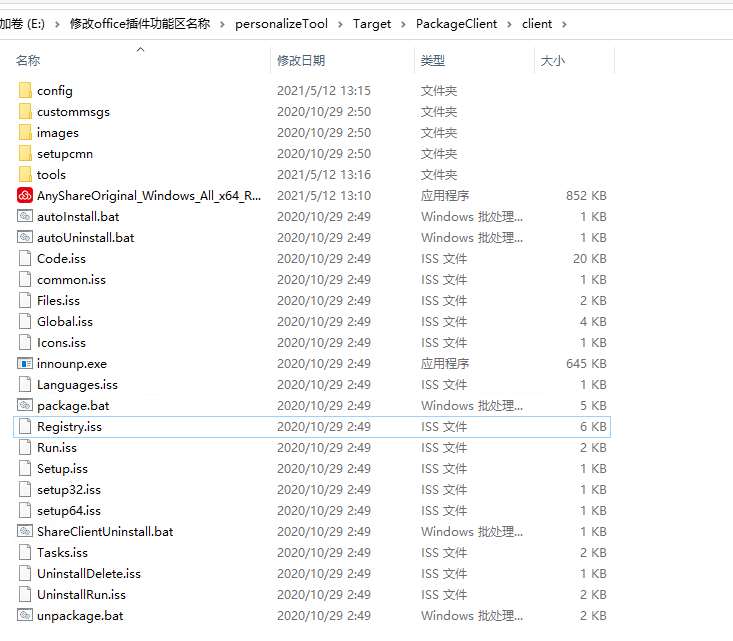
Task: Select the Code.iss file name
Action: coord(61,259)
